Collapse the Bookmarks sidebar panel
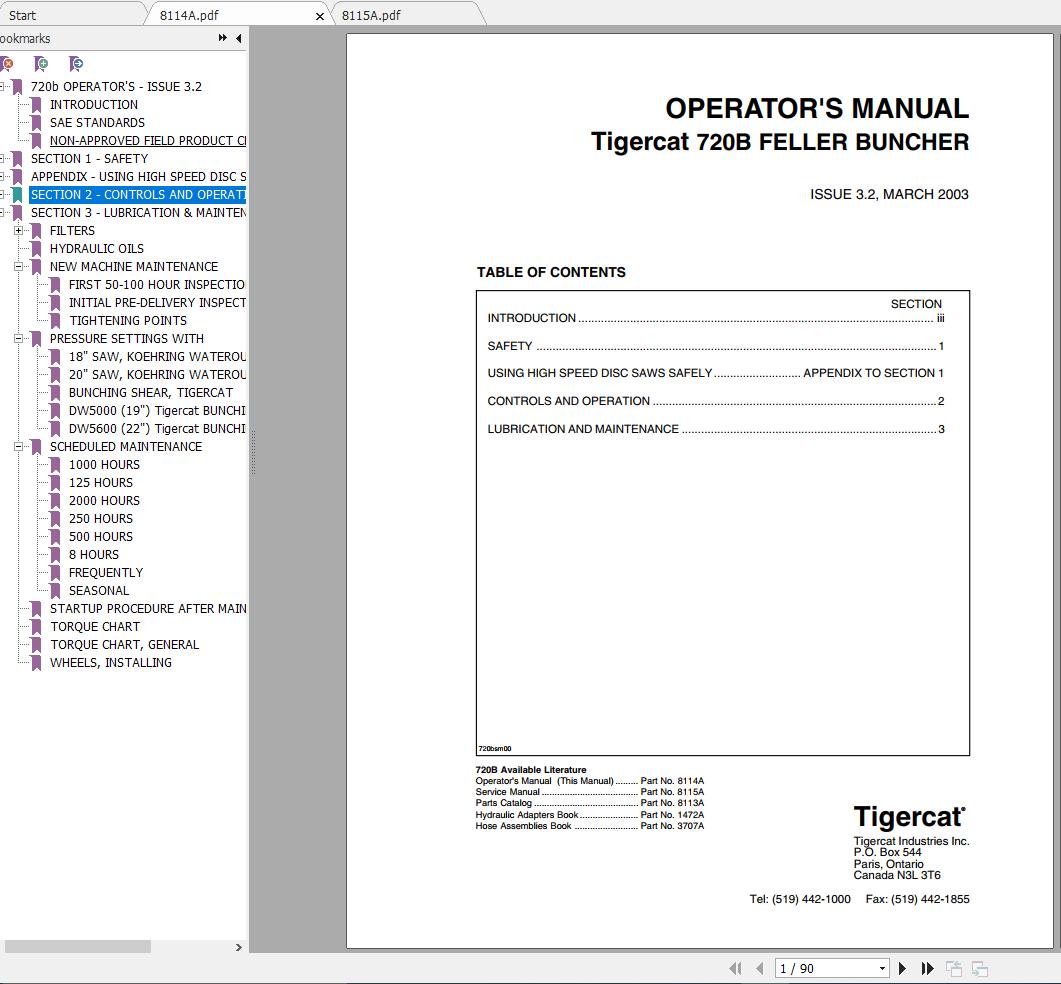 [238, 38]
